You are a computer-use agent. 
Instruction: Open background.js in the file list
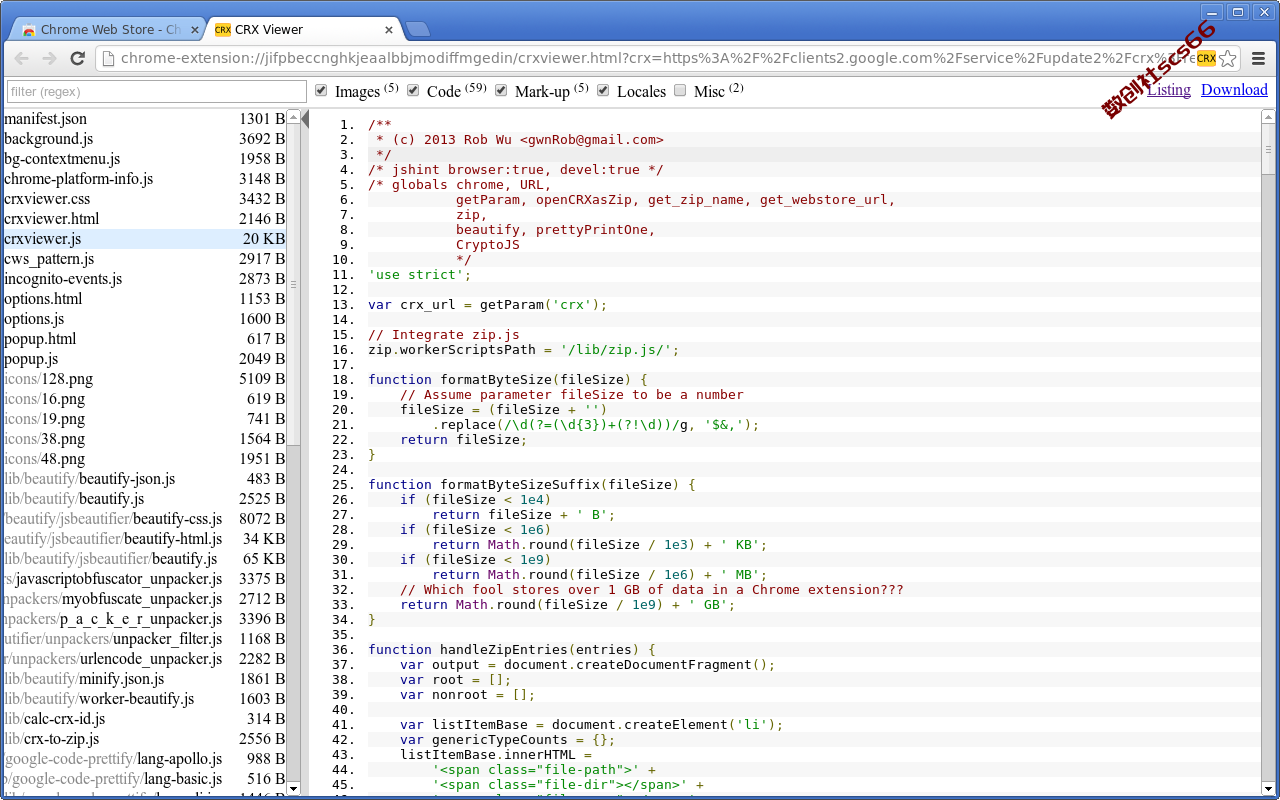[x=143, y=139]
